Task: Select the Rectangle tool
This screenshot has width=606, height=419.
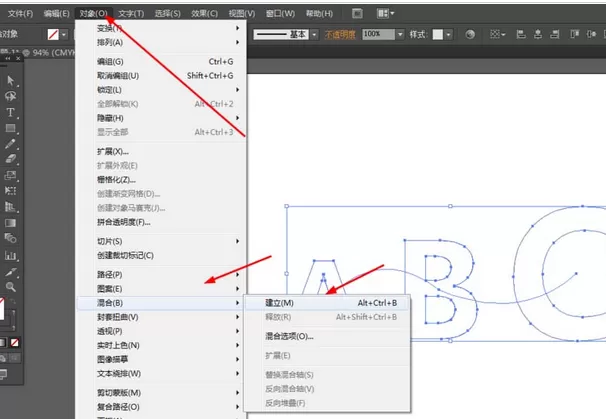Action: (x=10, y=128)
